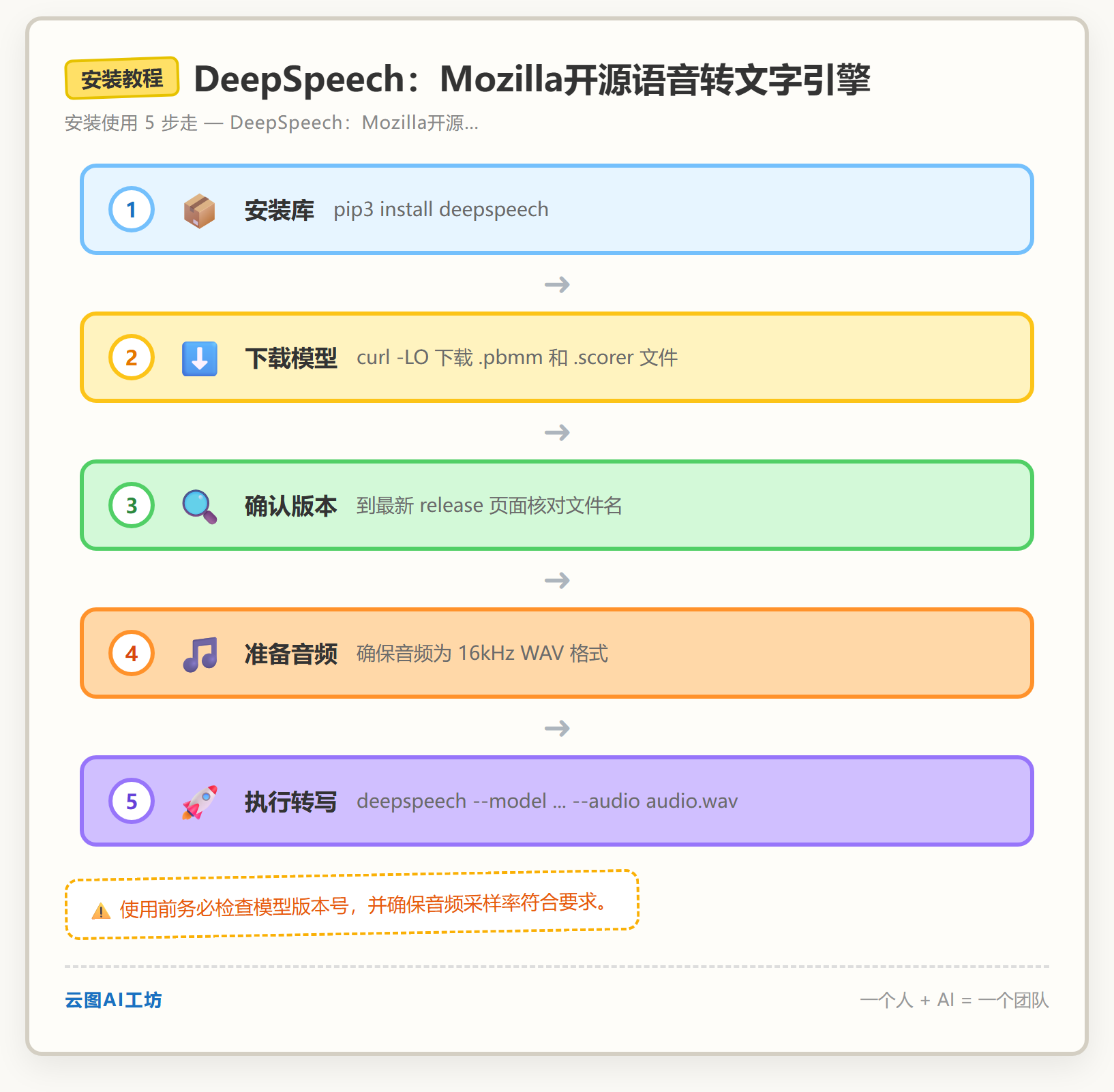
Task: Click the blue download arrow icon
Action: pyautogui.click(x=200, y=358)
